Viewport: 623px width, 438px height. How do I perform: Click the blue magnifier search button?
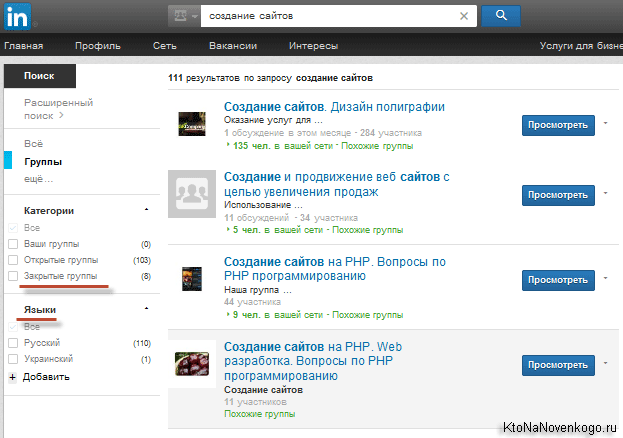501,16
